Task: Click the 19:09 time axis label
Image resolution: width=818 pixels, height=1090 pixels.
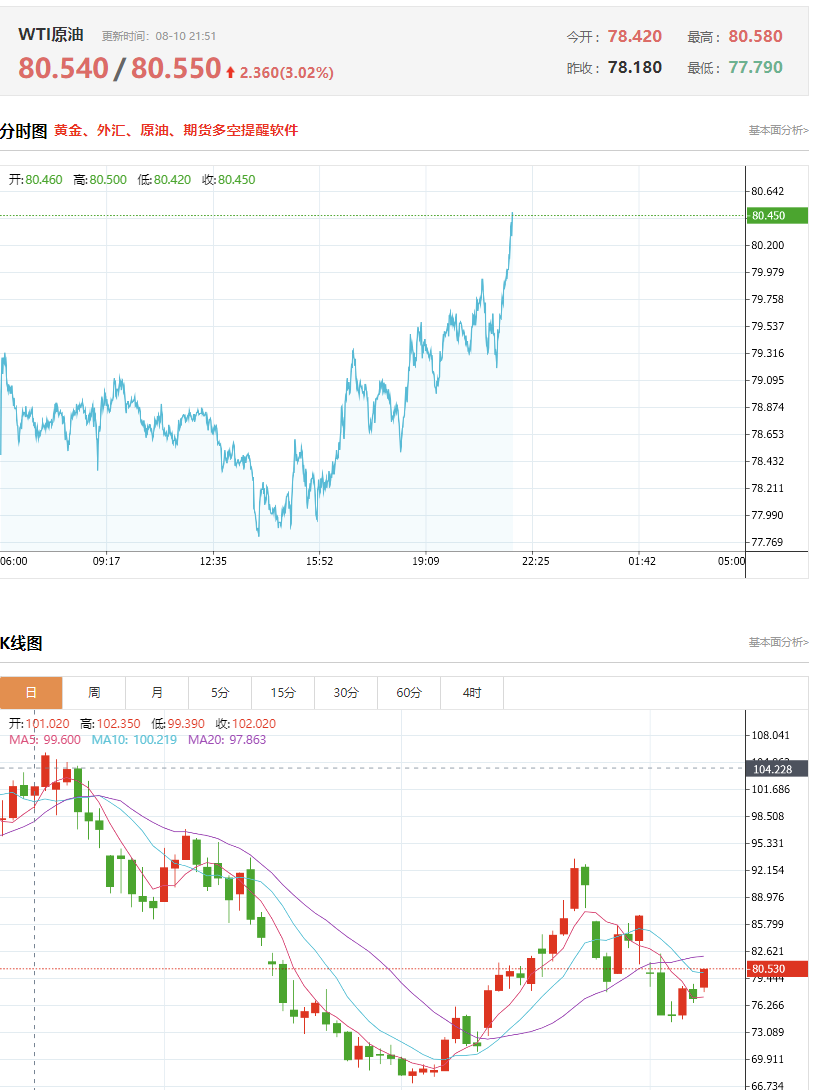Action: pyautogui.click(x=425, y=561)
